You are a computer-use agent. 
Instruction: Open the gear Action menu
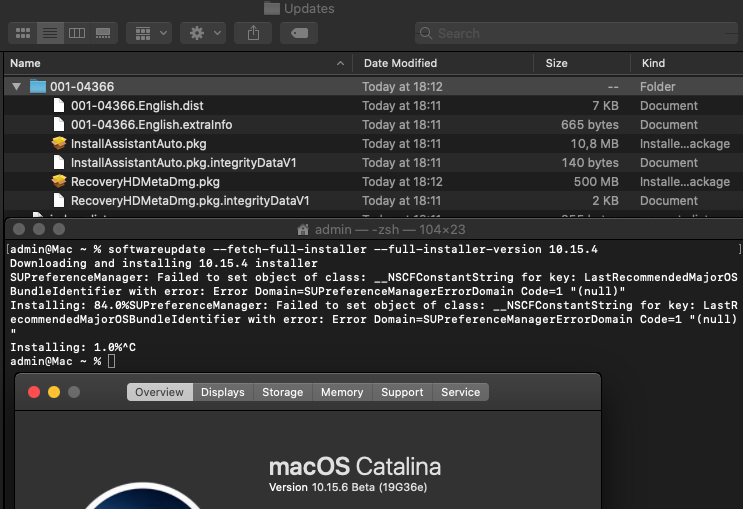[203, 33]
